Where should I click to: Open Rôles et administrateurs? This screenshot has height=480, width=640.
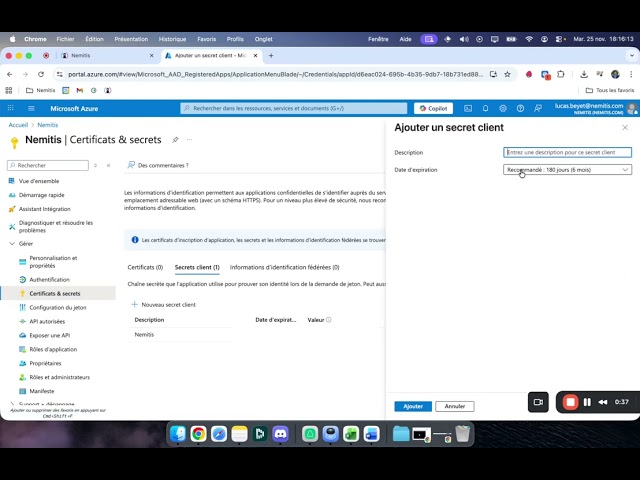pyautogui.click(x=59, y=377)
